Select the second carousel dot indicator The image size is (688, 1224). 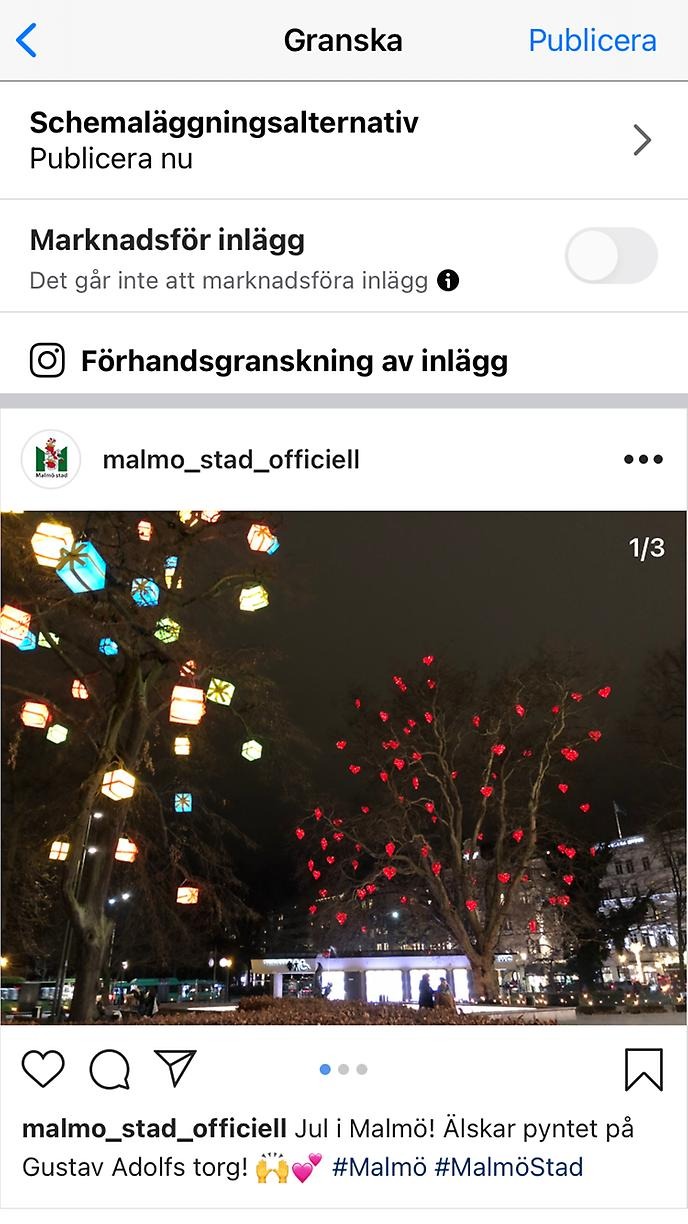[343, 1069]
